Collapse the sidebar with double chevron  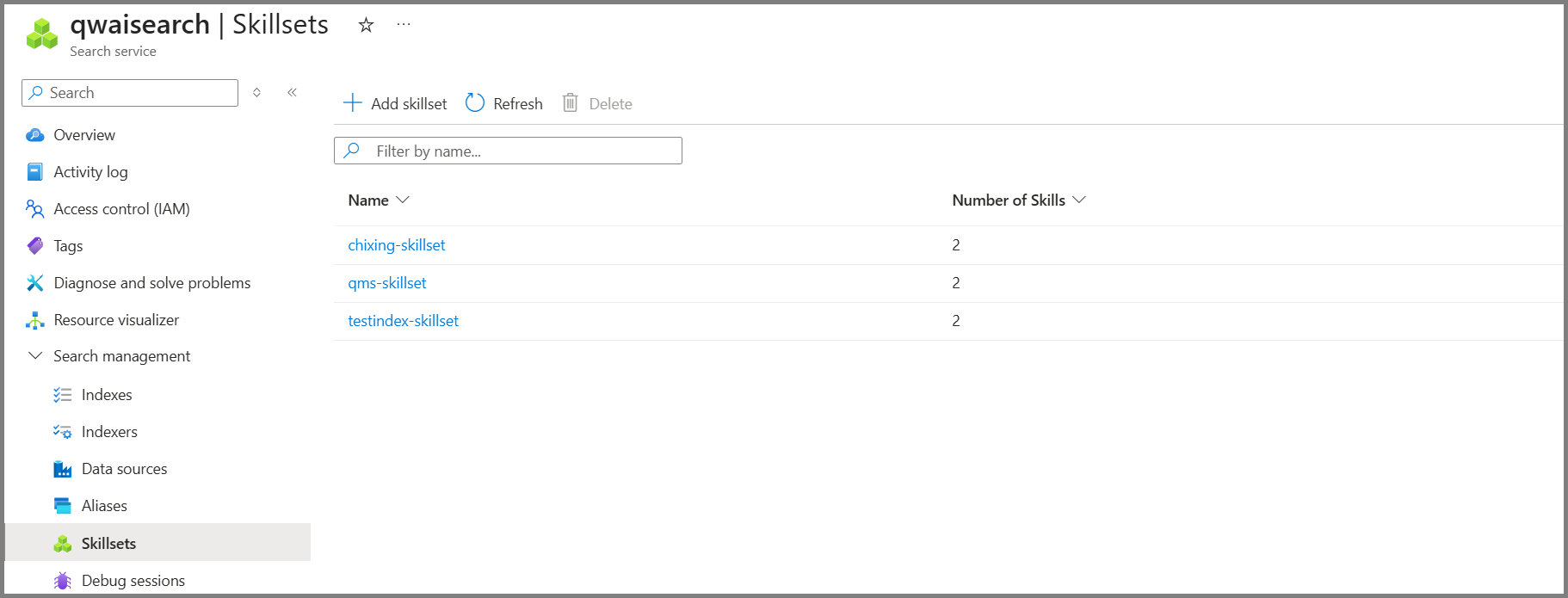(292, 92)
